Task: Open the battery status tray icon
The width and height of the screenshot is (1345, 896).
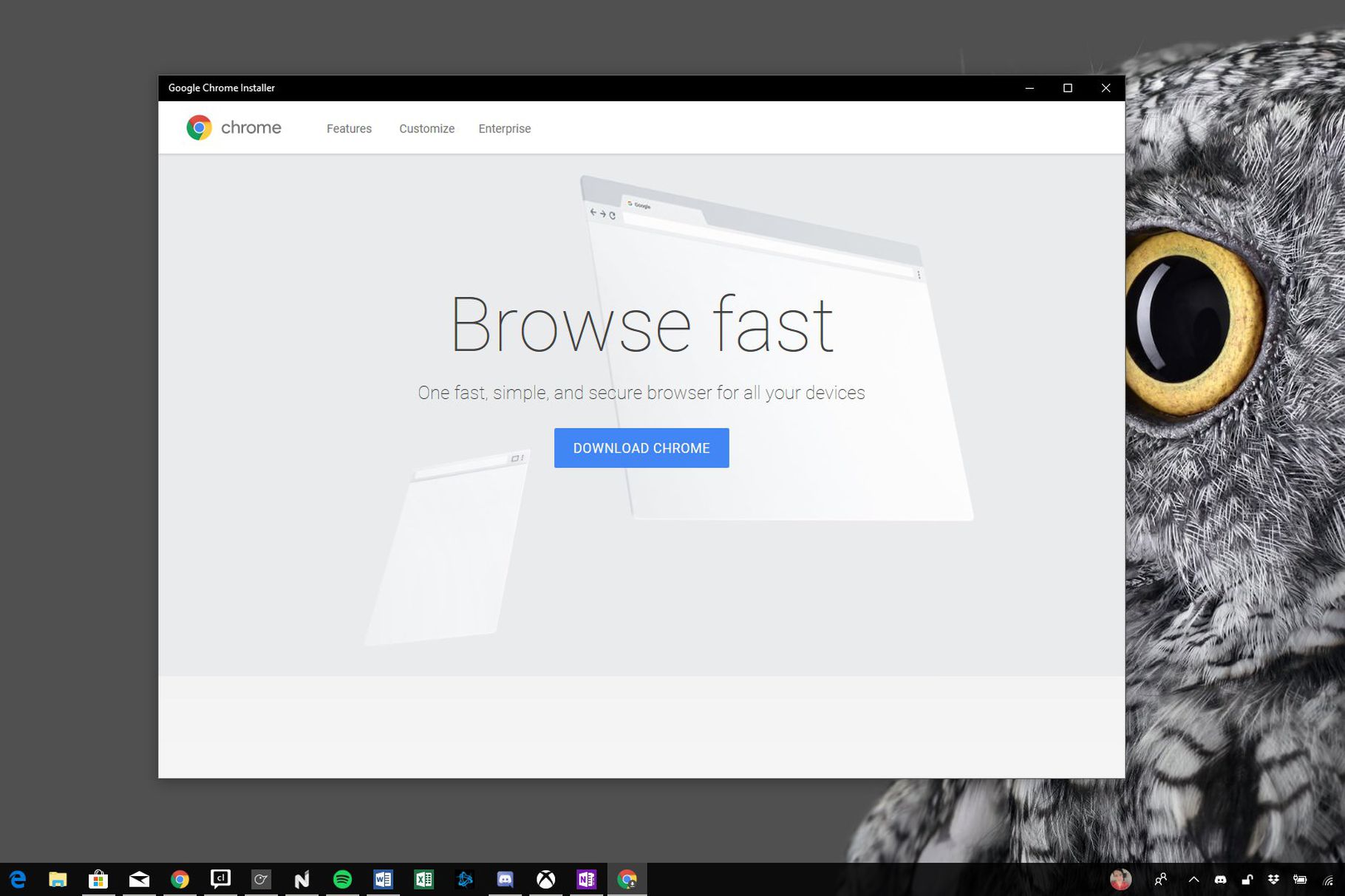Action: coord(1300,879)
